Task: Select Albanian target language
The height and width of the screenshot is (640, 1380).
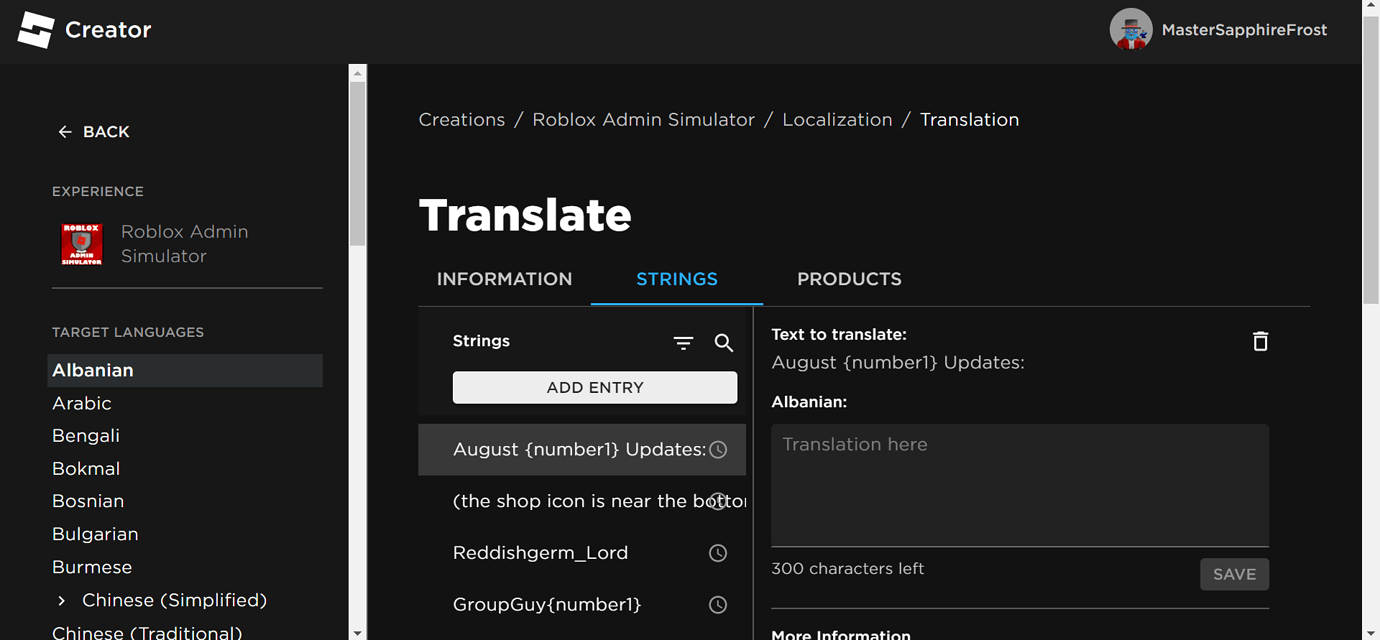Action: (x=185, y=370)
